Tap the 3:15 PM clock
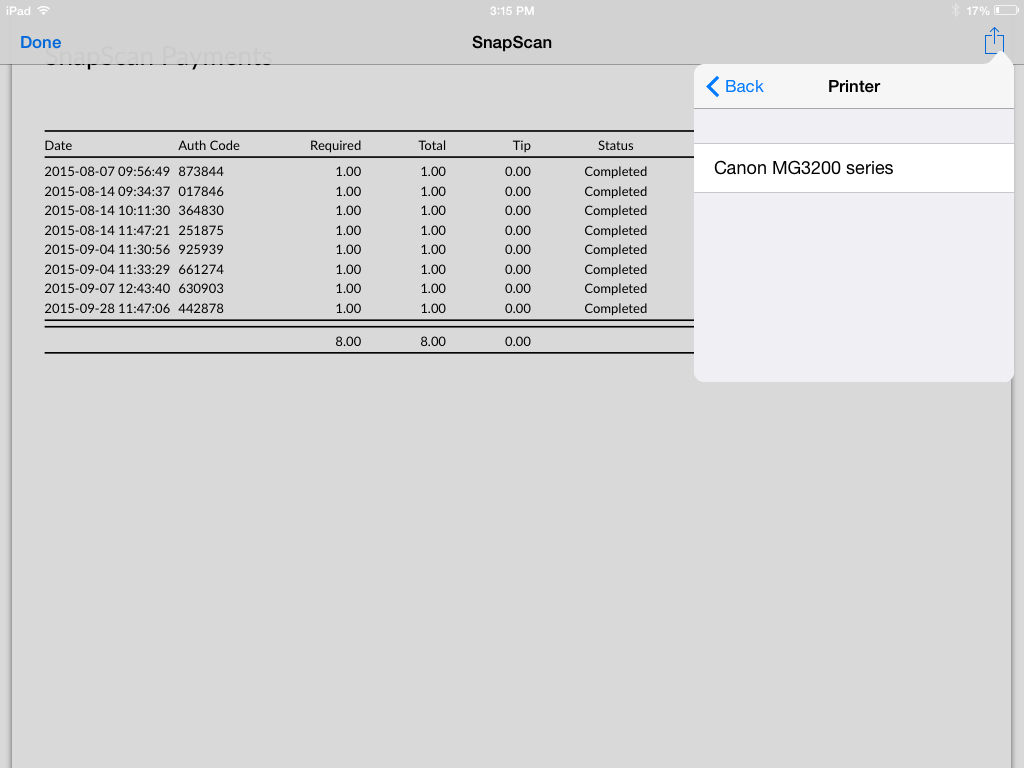 click(512, 11)
